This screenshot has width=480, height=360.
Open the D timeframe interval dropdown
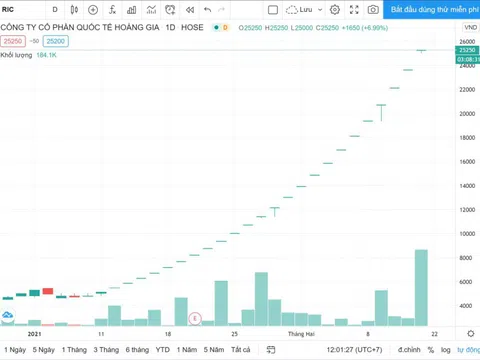point(55,10)
